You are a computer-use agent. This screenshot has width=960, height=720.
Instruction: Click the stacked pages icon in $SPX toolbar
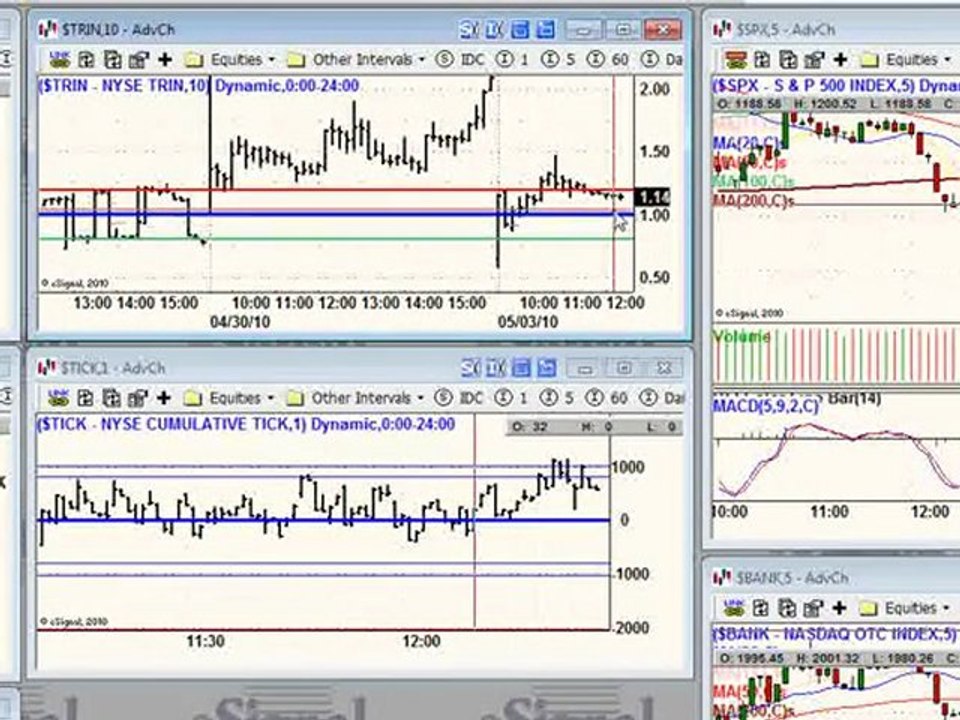(788, 59)
